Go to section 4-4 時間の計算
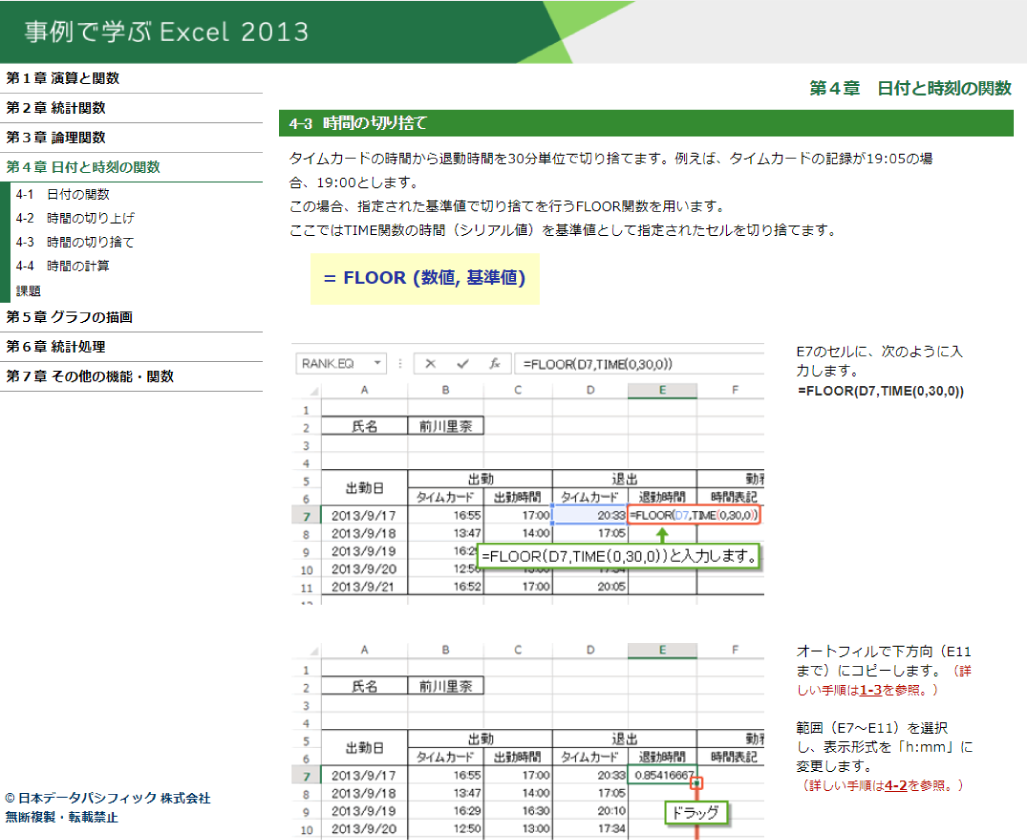Viewport: 1027px width, 840px height. 63,265
